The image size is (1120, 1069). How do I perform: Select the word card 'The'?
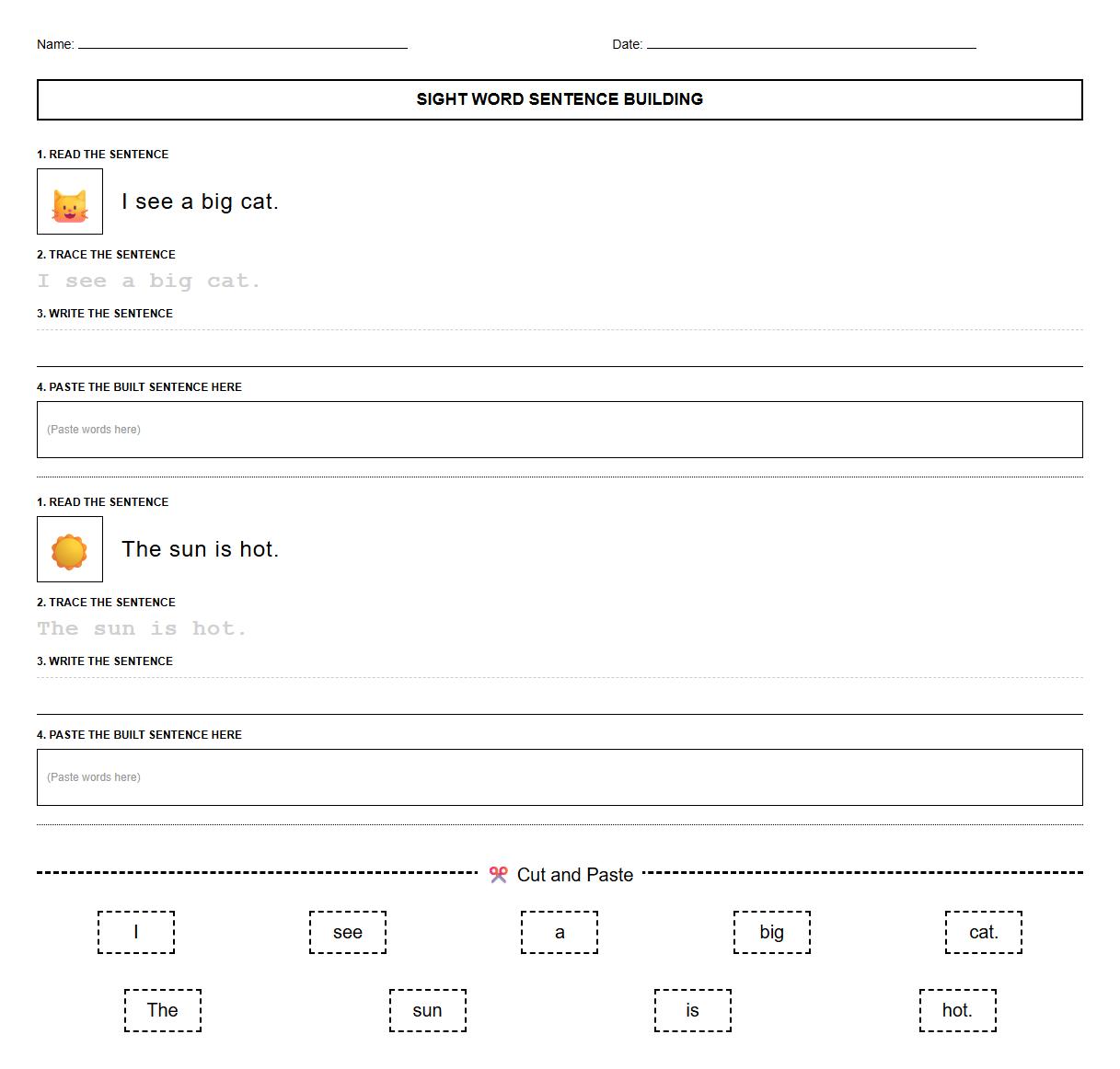162,1009
